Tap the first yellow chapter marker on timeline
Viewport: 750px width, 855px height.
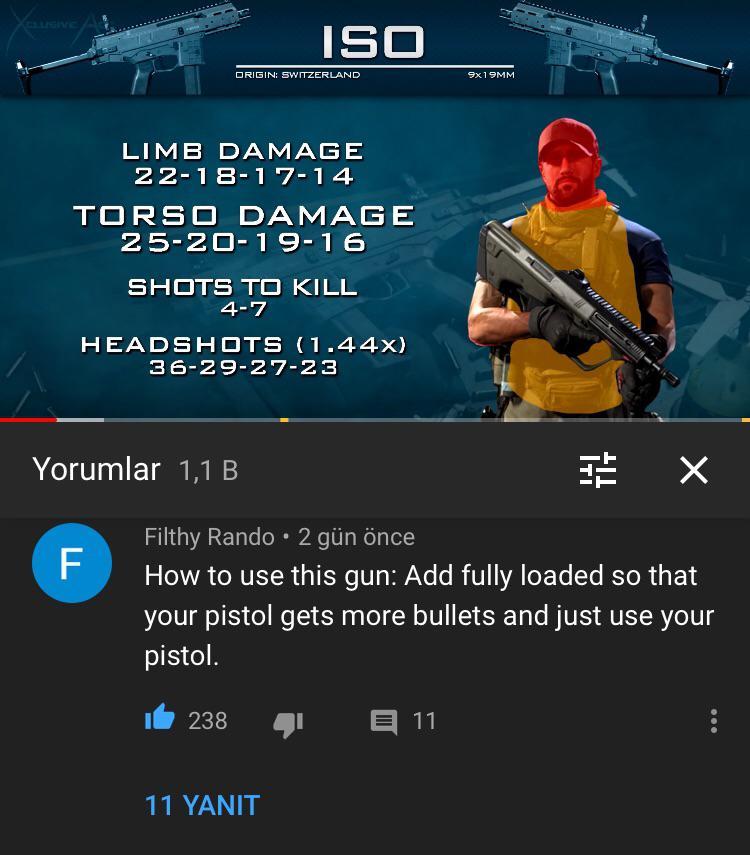[x=284, y=419]
